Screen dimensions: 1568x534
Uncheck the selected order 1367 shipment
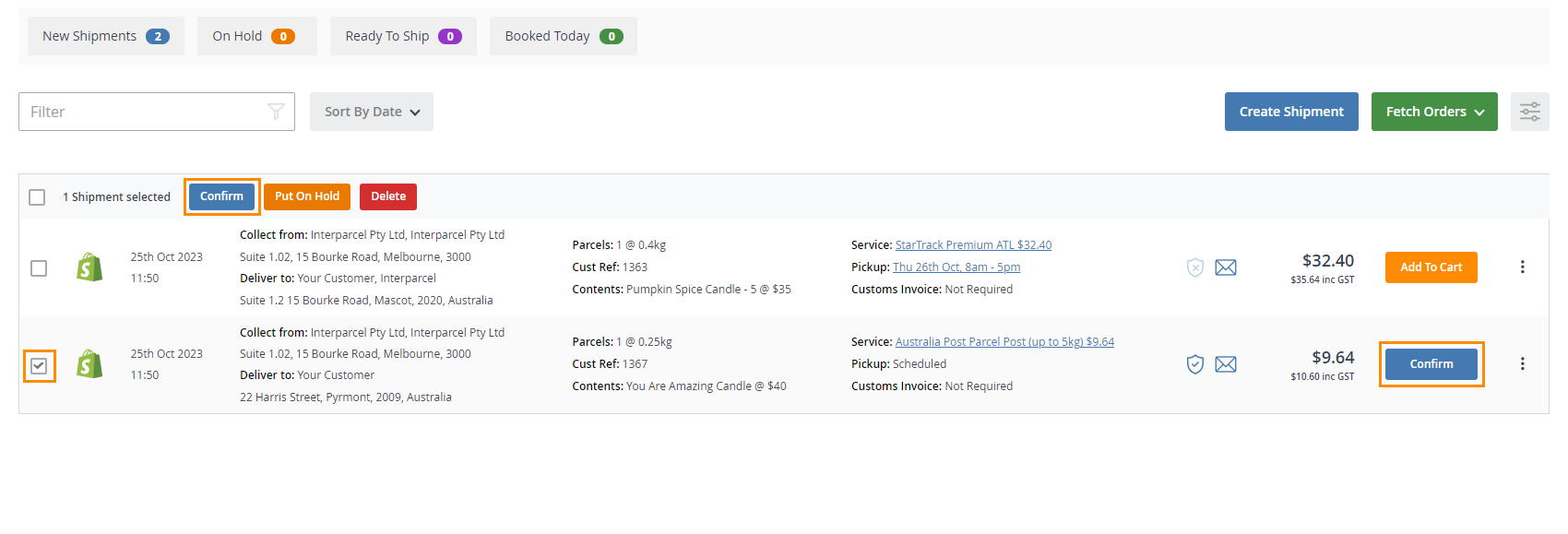pos(39,366)
